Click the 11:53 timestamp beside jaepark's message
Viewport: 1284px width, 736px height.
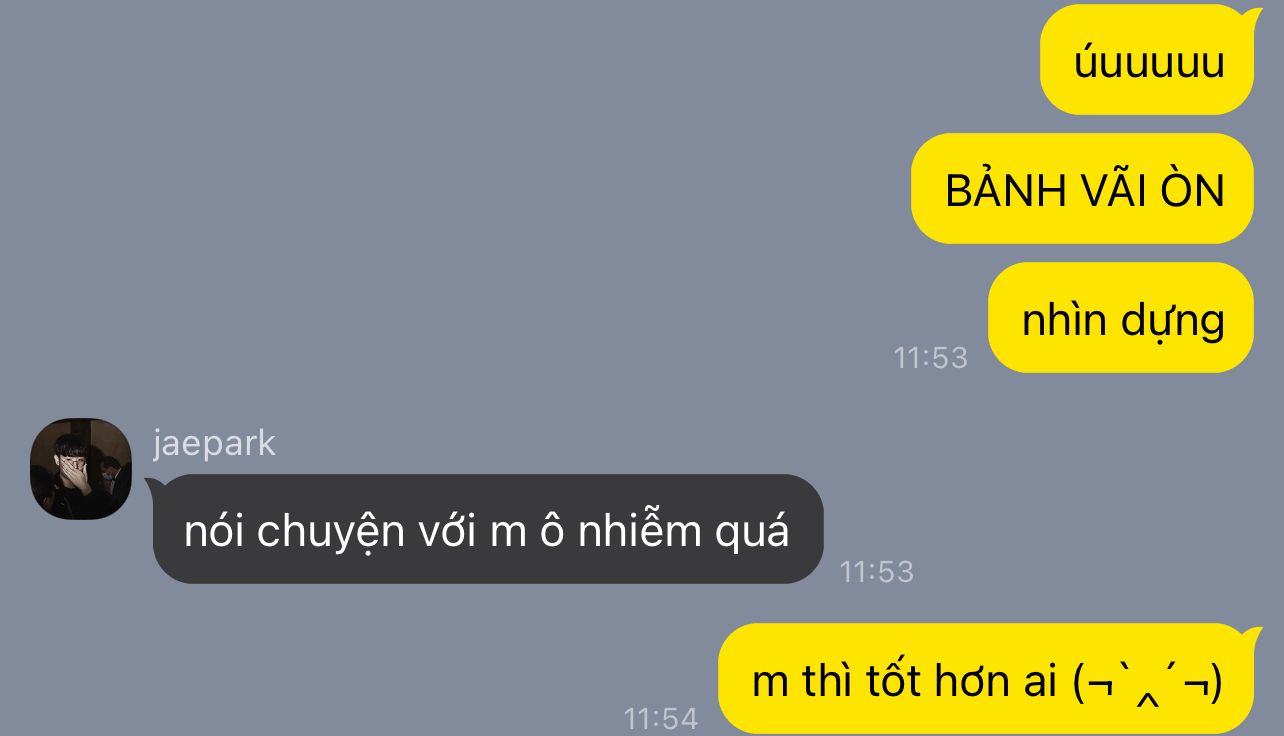[x=877, y=571]
